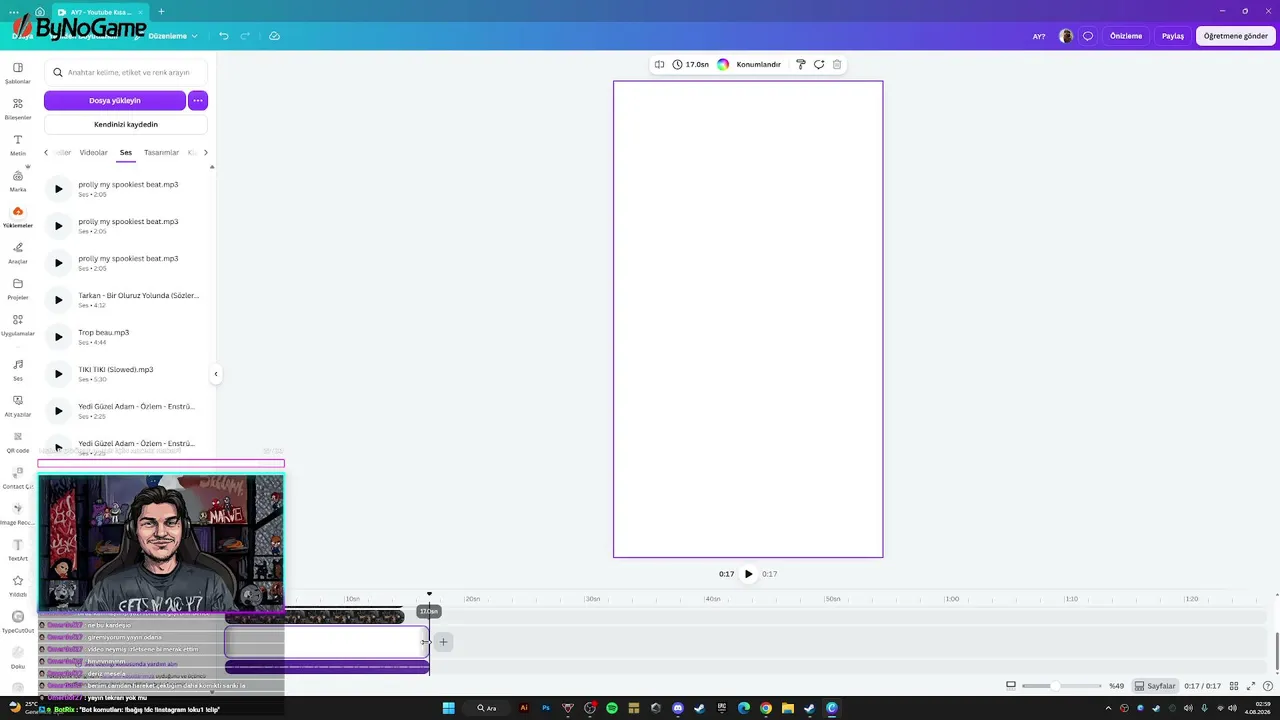Open the Araçlar tools panel
This screenshot has height=720, width=1280.
(x=18, y=252)
